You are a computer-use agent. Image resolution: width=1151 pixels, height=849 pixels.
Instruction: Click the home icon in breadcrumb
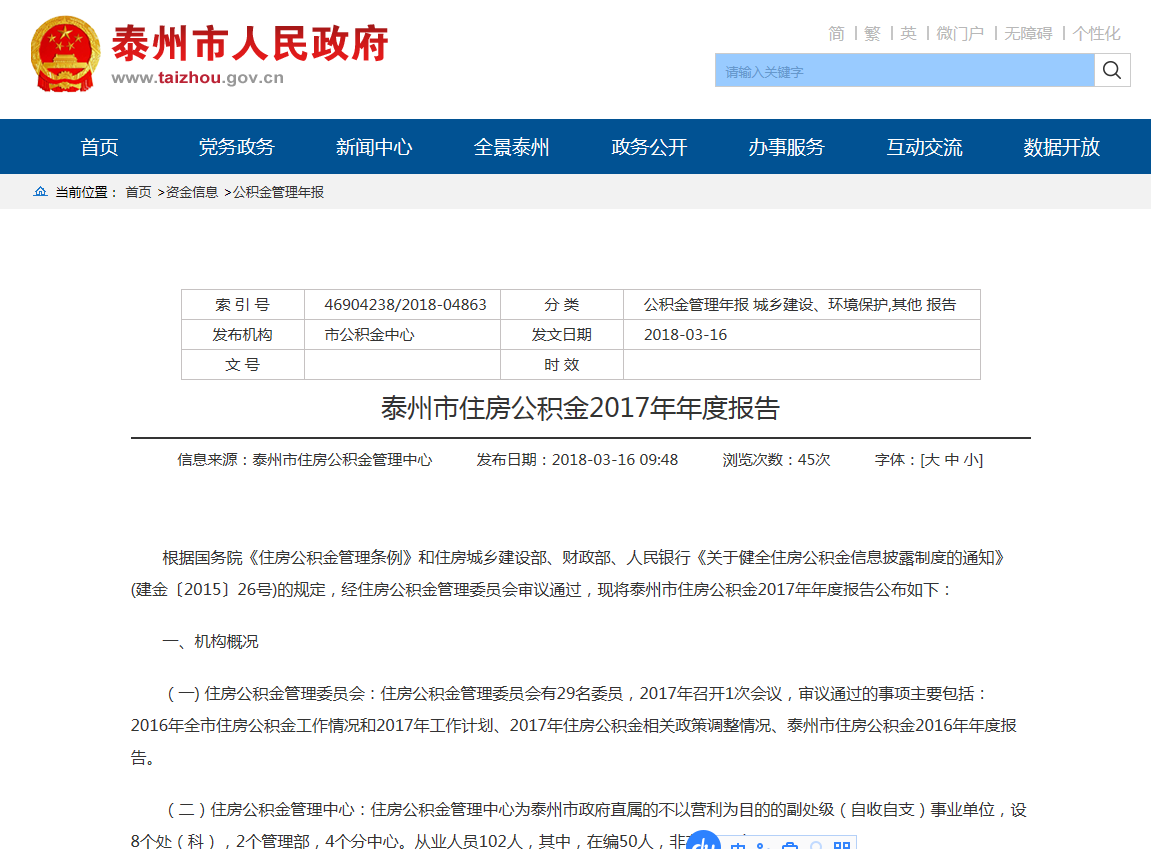click(x=40, y=192)
